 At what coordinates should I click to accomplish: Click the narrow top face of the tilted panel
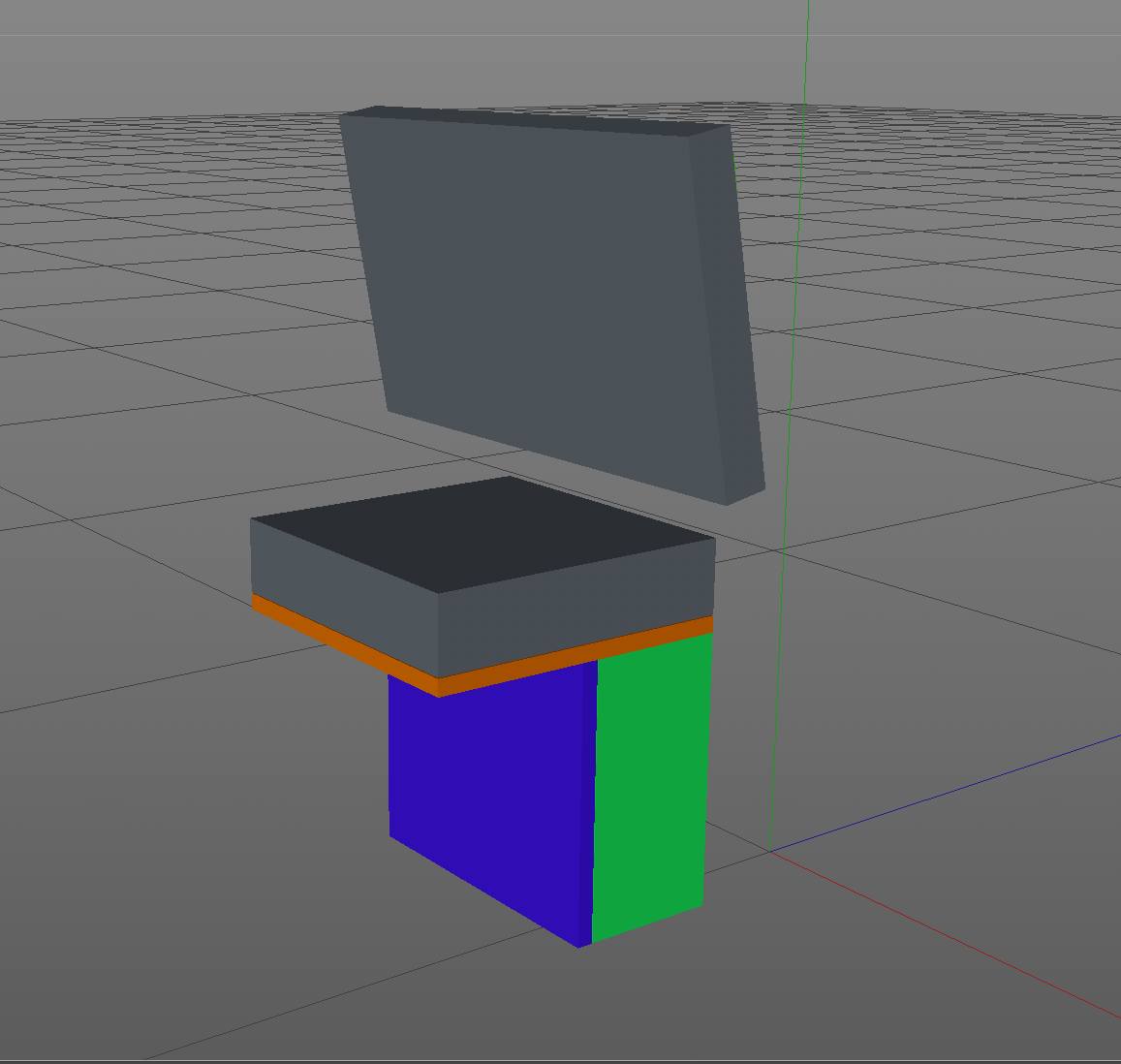point(533,119)
